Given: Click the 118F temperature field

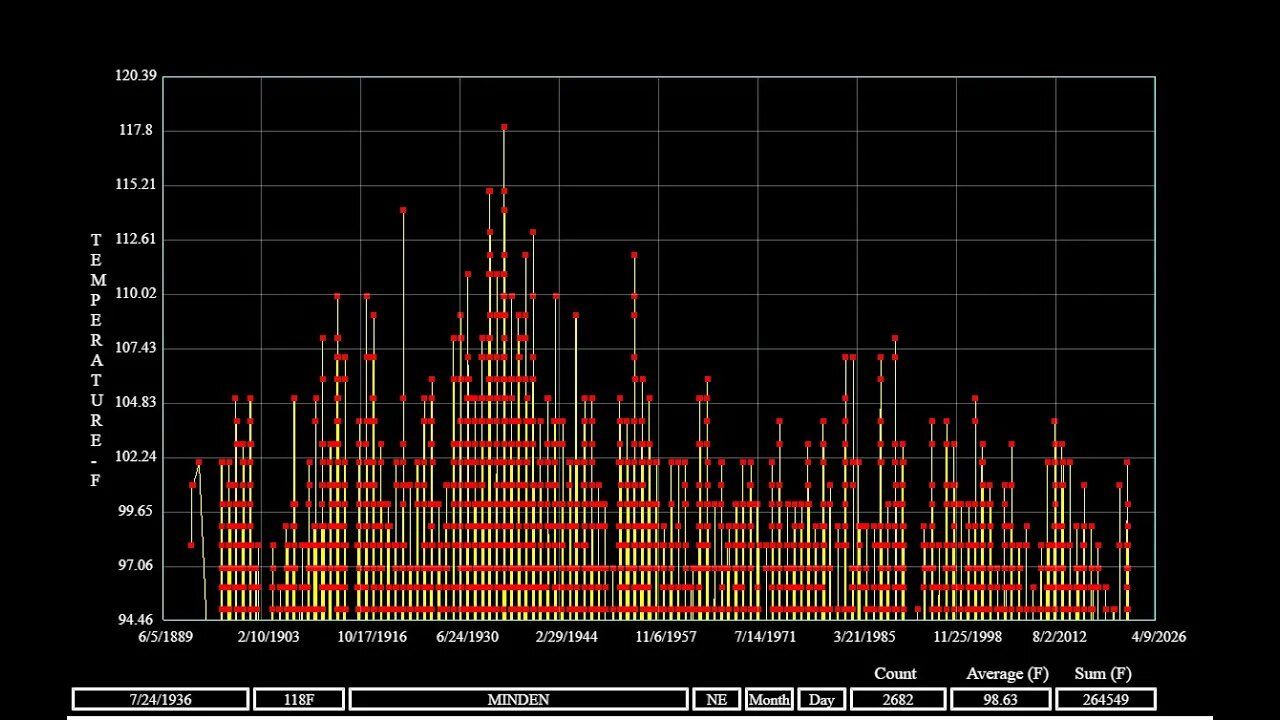Looking at the screenshot, I should coord(299,700).
